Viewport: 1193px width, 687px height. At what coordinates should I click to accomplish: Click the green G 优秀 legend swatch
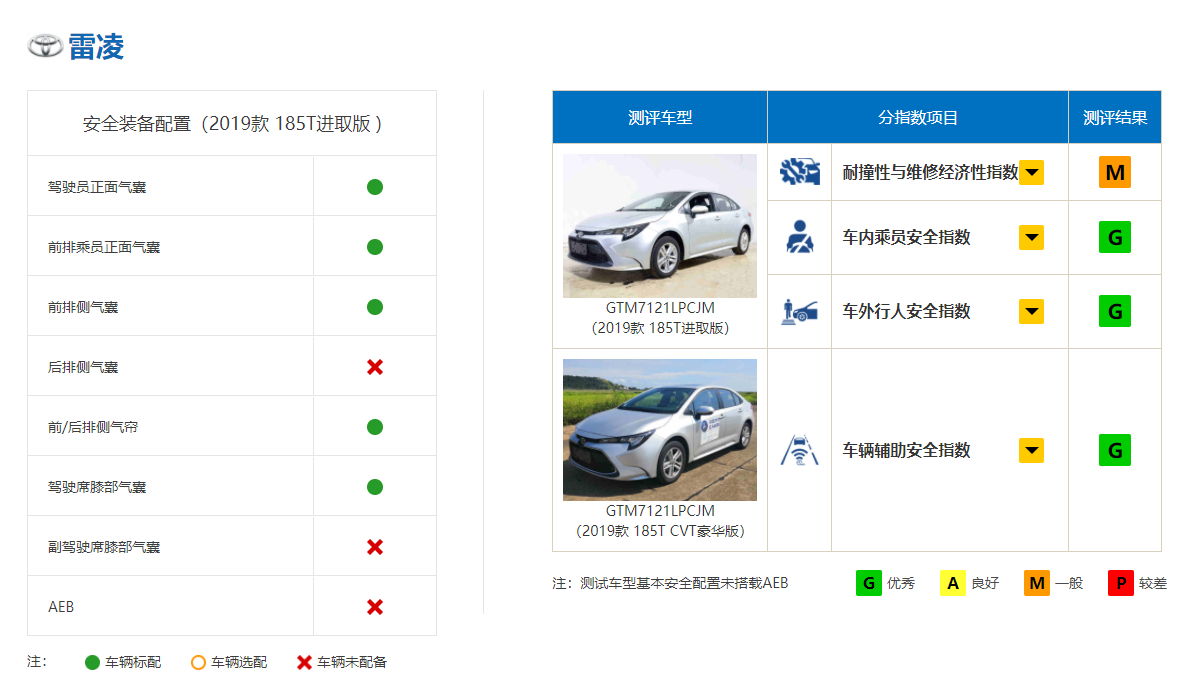[868, 583]
